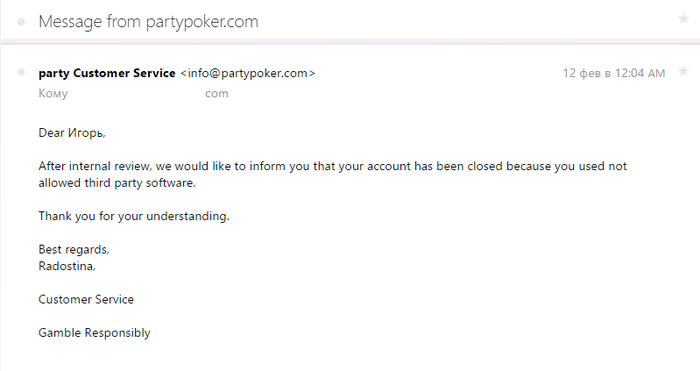The height and width of the screenshot is (371, 700).
Task: Click the "Gamble Responsibly" footer text
Action: (x=94, y=333)
